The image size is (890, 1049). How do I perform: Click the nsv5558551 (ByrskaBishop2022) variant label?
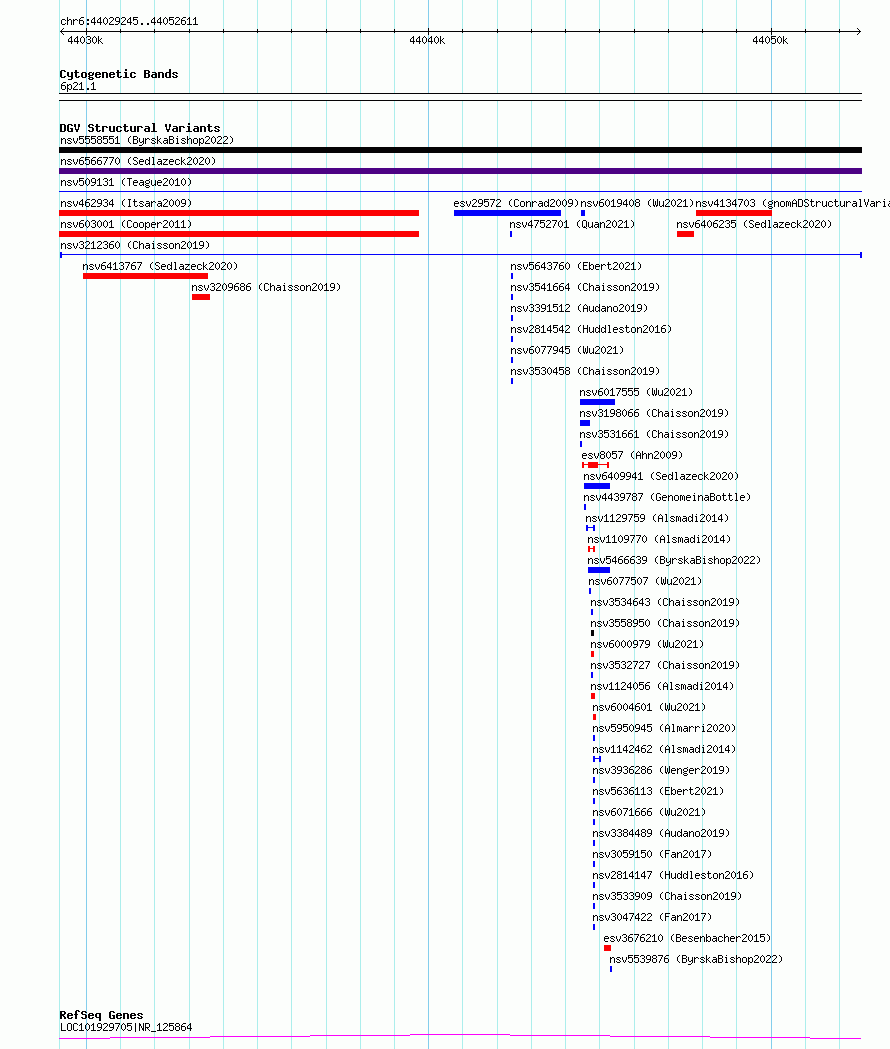tap(147, 140)
